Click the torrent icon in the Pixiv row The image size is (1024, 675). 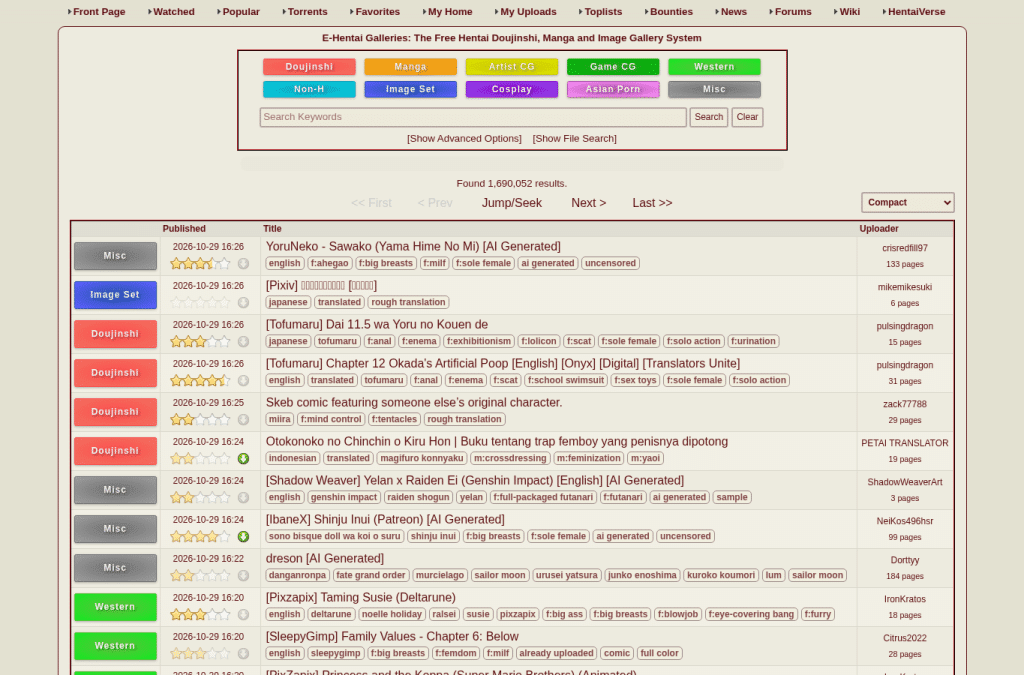[243, 303]
